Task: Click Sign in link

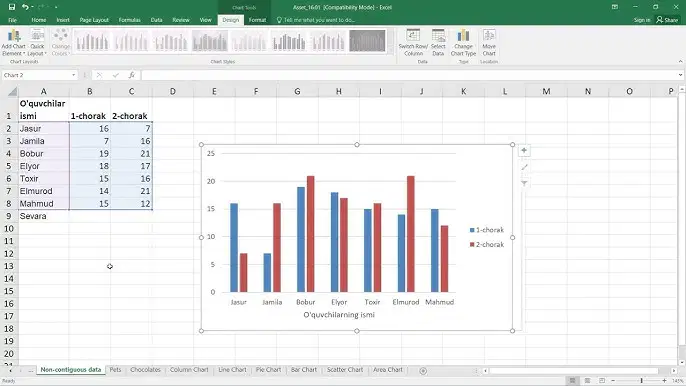Action: 642,20
